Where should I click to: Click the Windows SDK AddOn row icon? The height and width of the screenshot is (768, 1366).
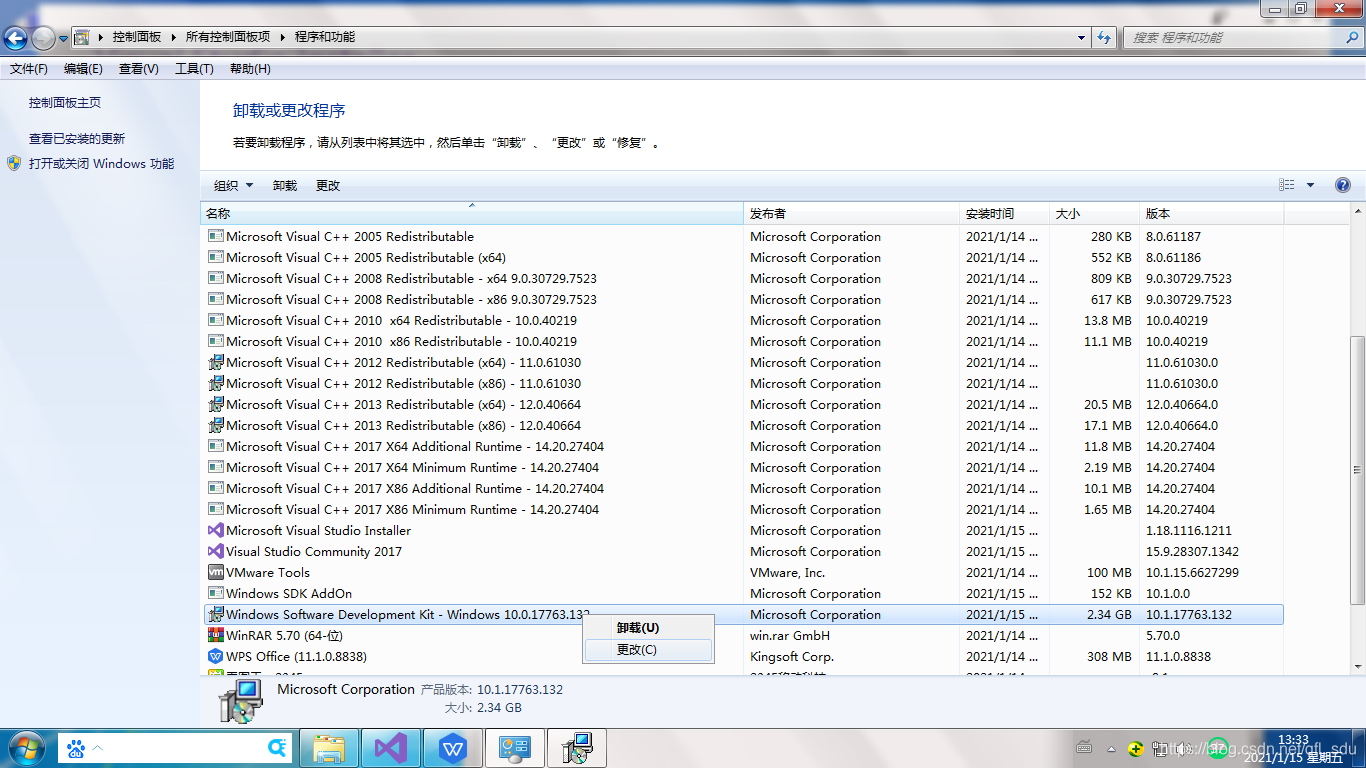pyautogui.click(x=215, y=593)
